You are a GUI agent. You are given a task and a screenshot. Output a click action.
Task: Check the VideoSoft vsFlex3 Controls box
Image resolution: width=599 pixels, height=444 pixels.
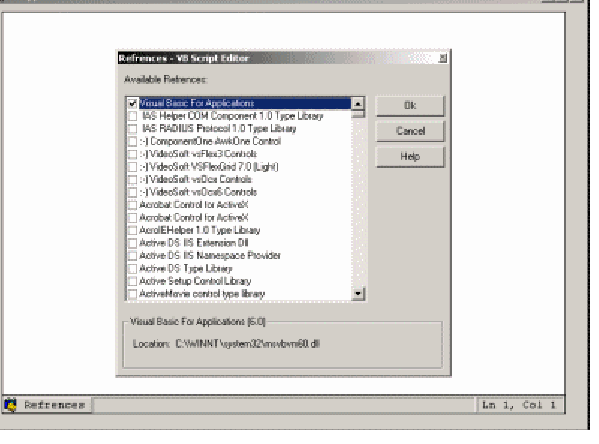pyautogui.click(x=133, y=154)
